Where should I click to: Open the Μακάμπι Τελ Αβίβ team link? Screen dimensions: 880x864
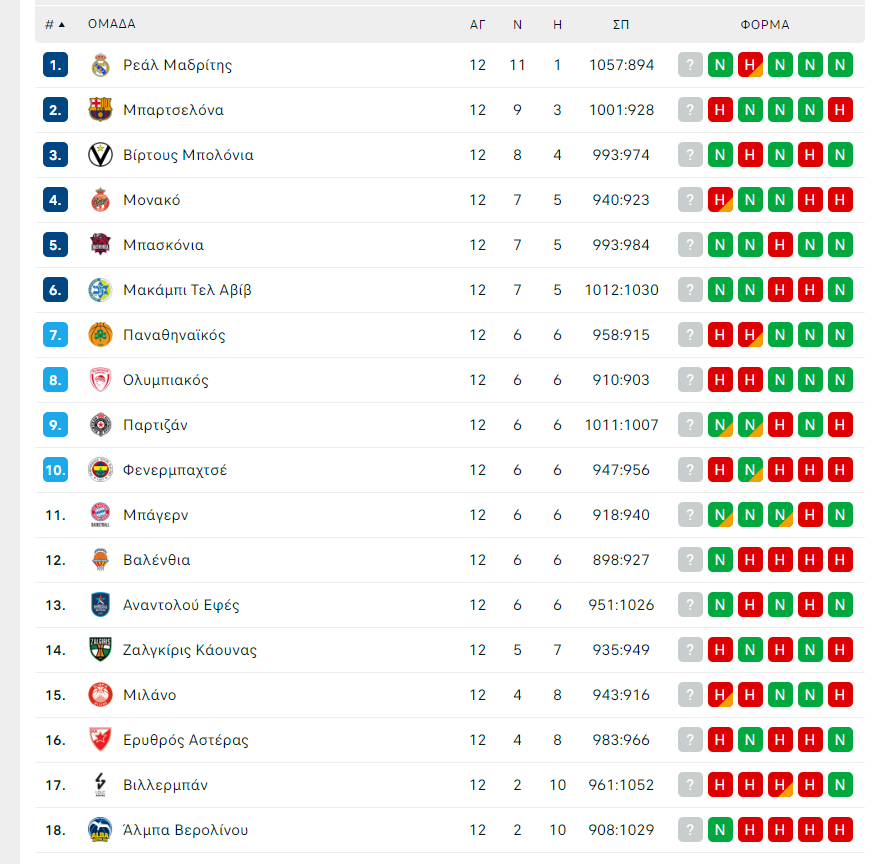tap(187, 290)
